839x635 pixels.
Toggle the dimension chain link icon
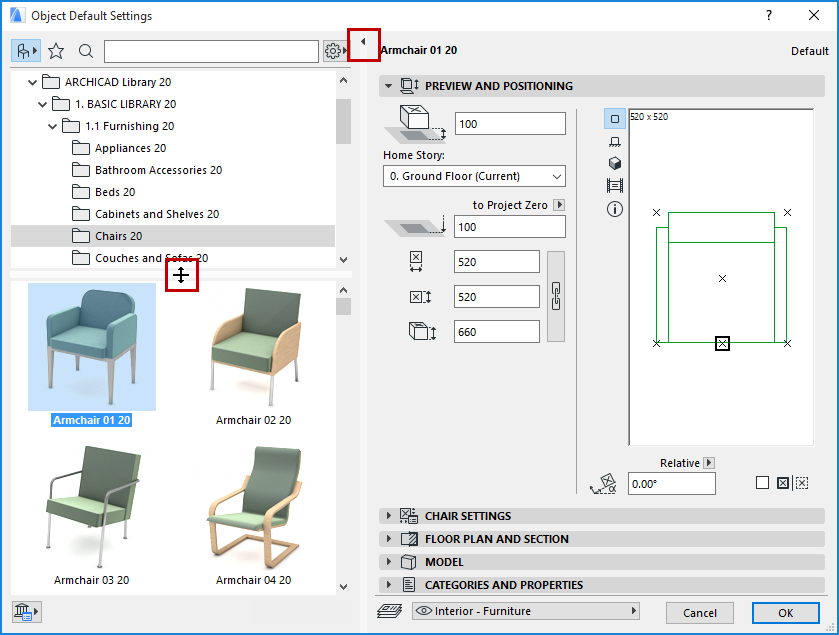(556, 296)
